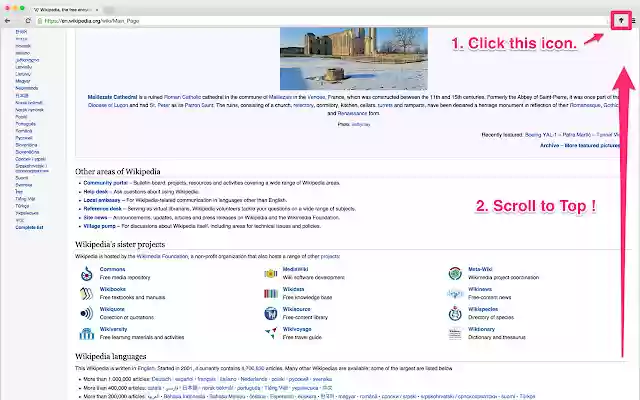Click Italiano in the languages section
Screen dimensions: 640x400
coord(228,379)
